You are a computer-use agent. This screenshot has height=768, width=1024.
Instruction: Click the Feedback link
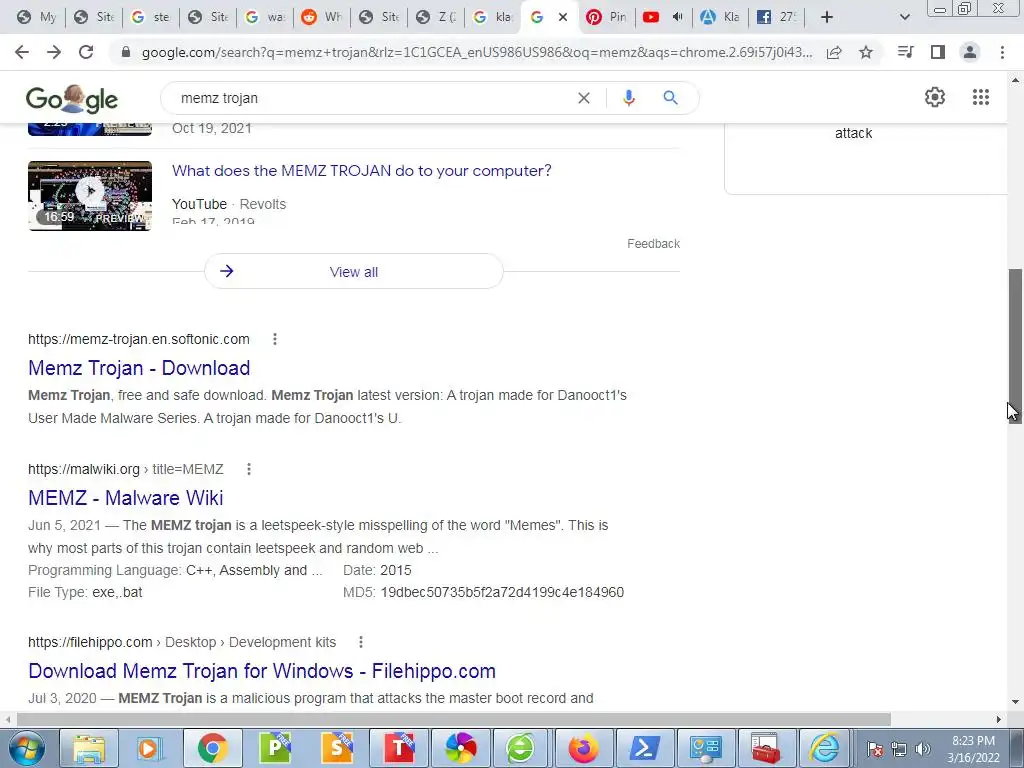(x=654, y=244)
